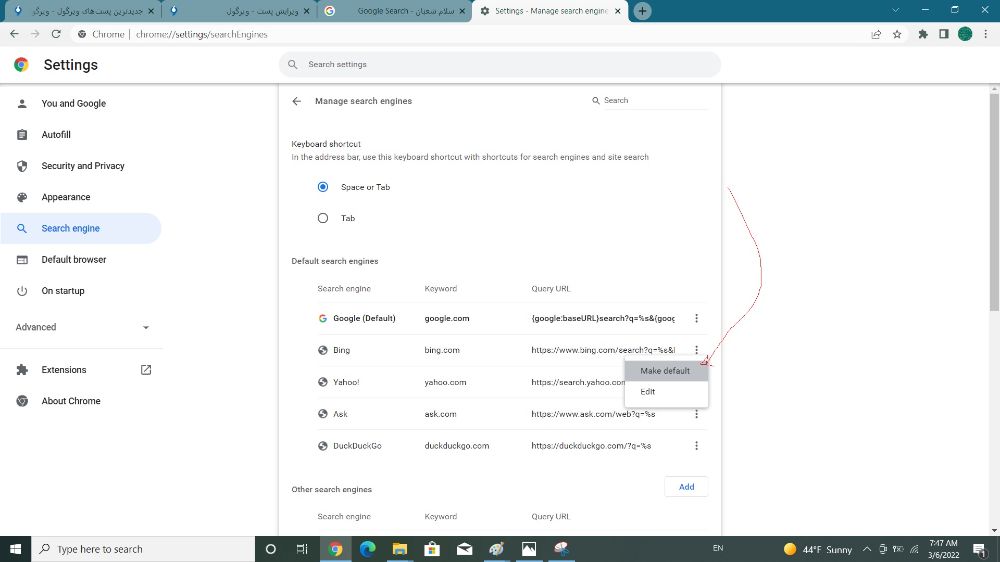Reload the page with the refresh icon
Screen dimensions: 1000x562
(x=56, y=34)
